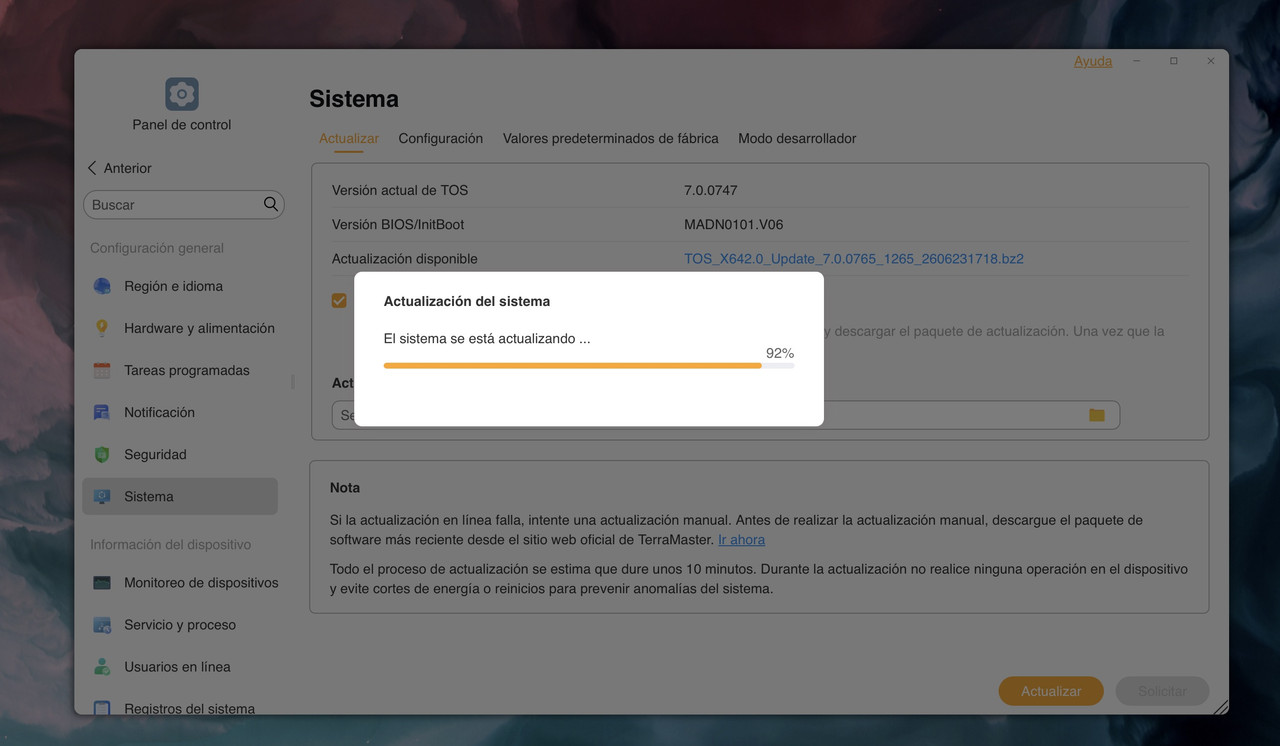The width and height of the screenshot is (1280, 746).
Task: Close the Panel de control window
Action: click(1211, 61)
